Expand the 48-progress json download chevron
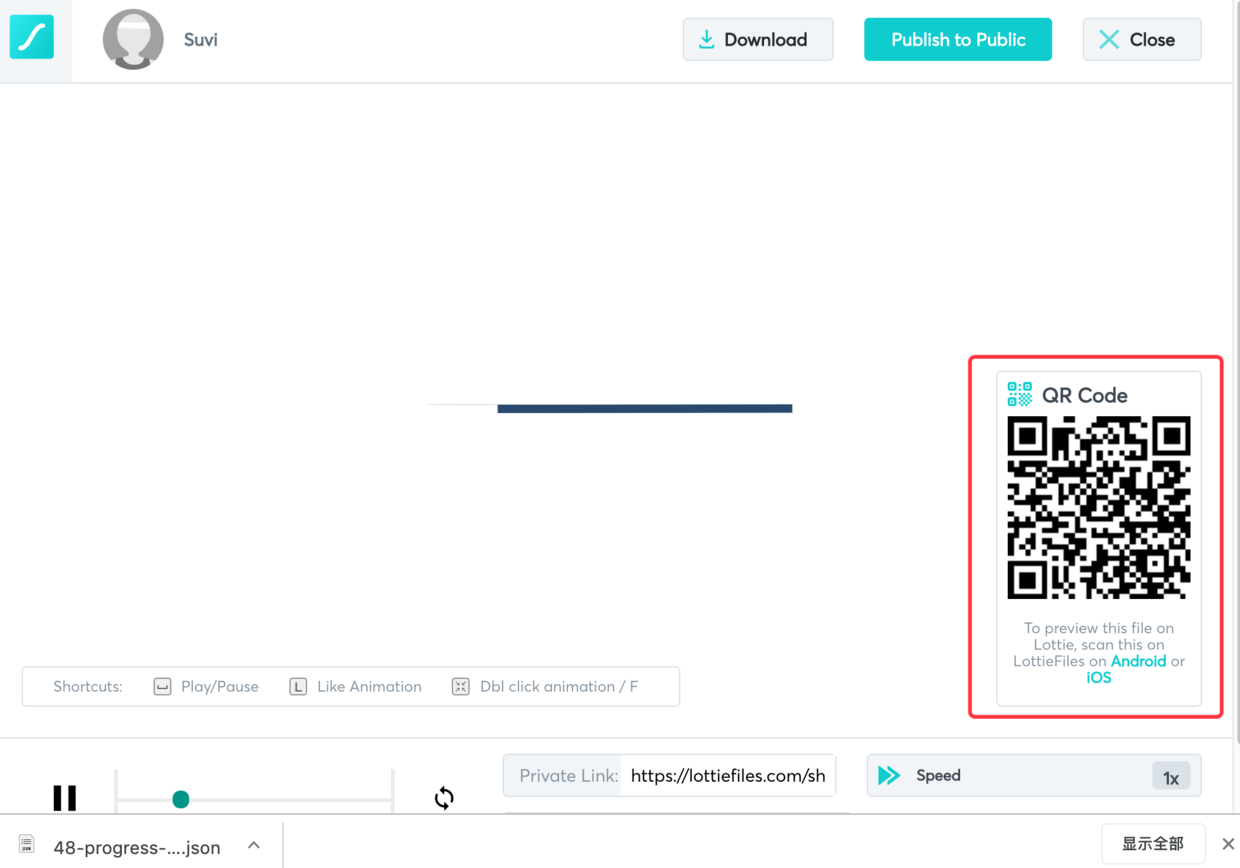 point(254,845)
